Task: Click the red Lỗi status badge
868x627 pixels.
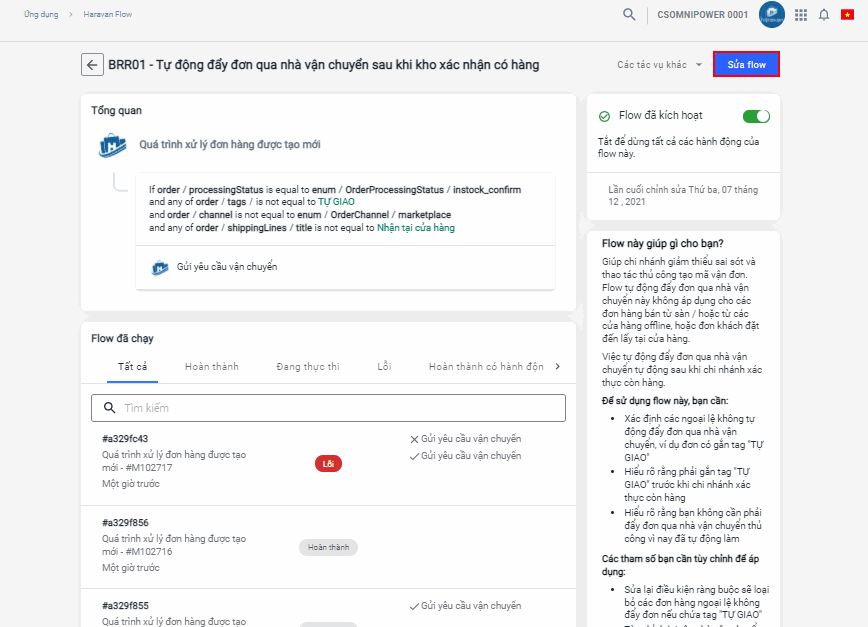Action: (328, 464)
